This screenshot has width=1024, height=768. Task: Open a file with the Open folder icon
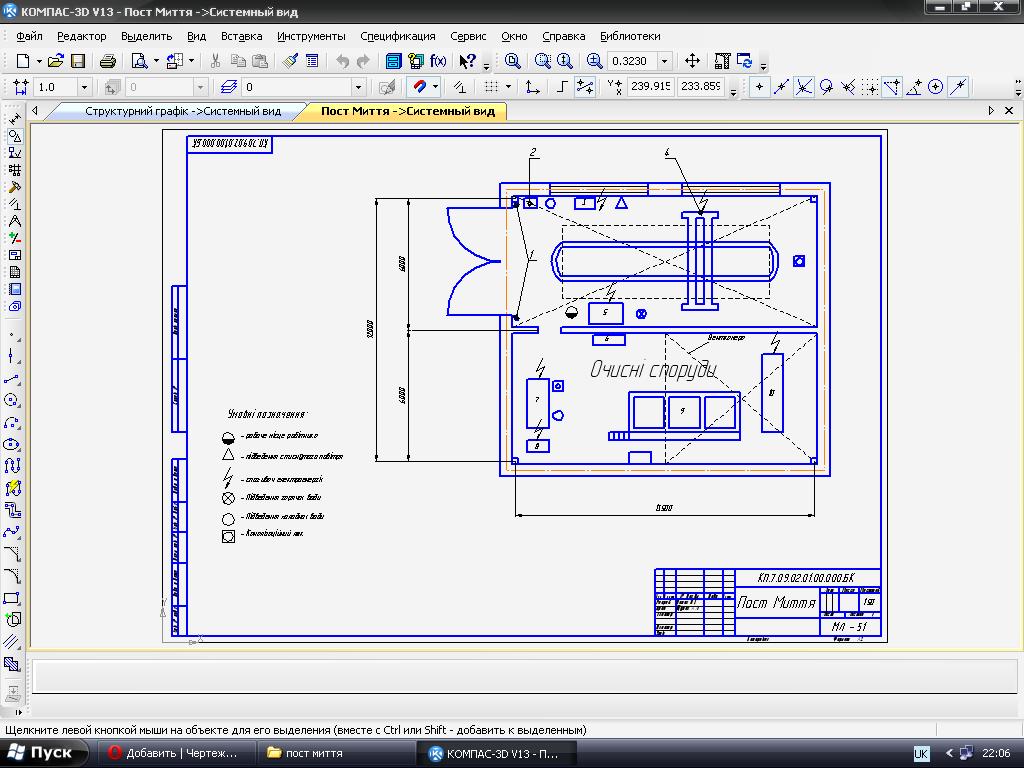tap(56, 61)
